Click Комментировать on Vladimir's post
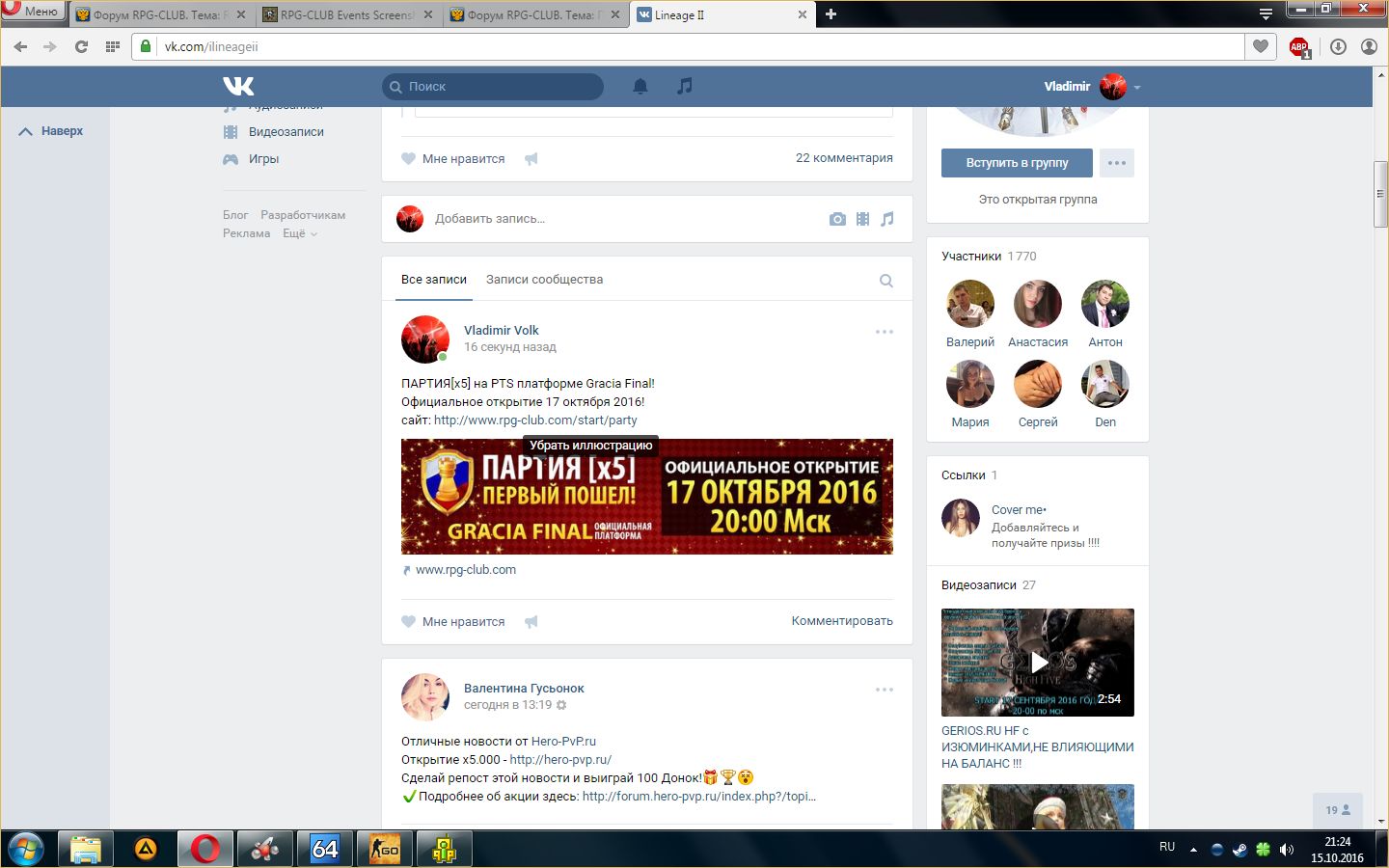Viewport: 1389px width, 868px height. tap(842, 621)
